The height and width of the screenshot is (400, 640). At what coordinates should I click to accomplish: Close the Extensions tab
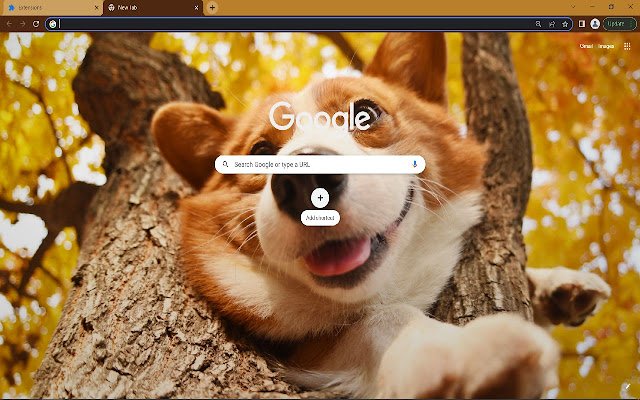tap(97, 7)
